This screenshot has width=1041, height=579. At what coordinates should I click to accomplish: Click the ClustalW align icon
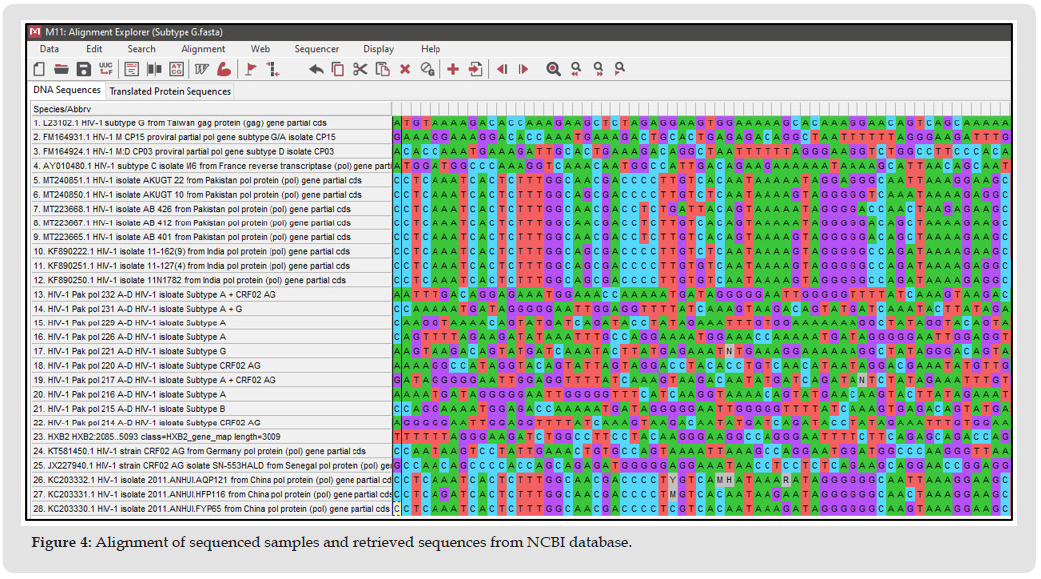coord(202,69)
